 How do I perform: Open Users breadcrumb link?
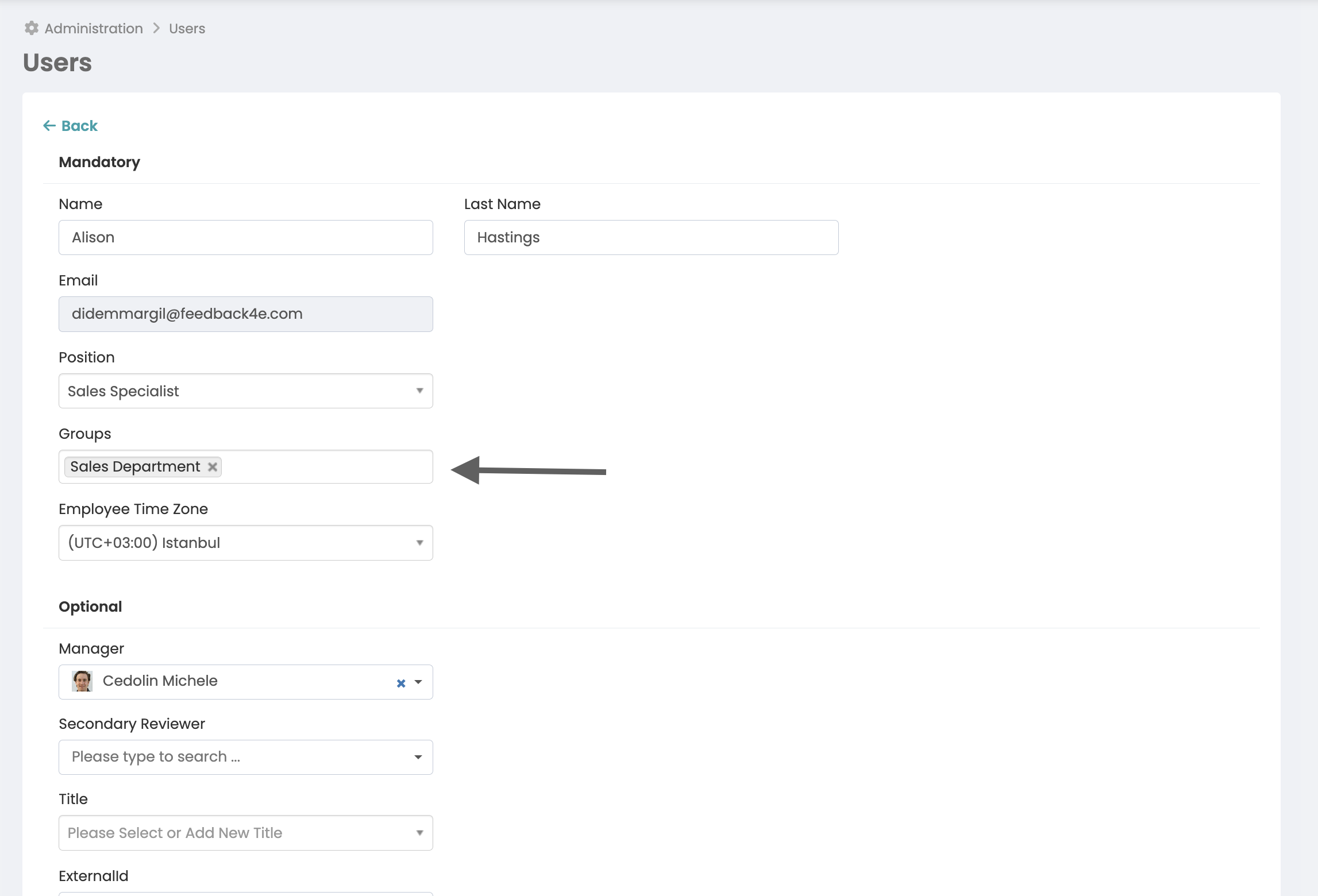[x=187, y=29]
